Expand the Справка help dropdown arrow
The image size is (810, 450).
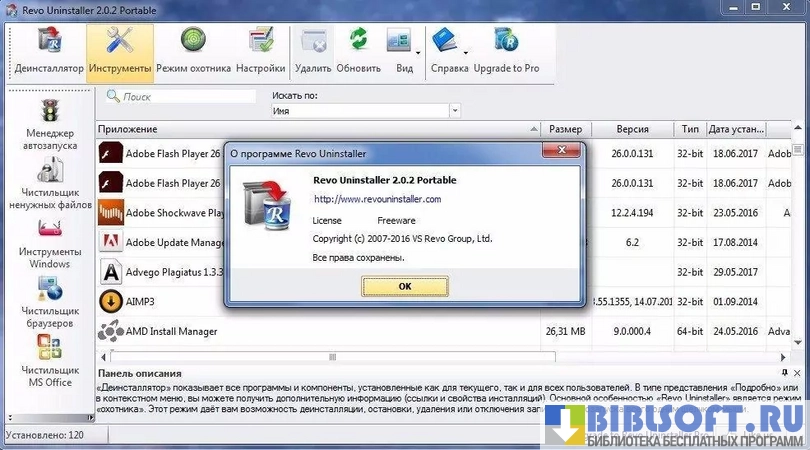[465, 48]
